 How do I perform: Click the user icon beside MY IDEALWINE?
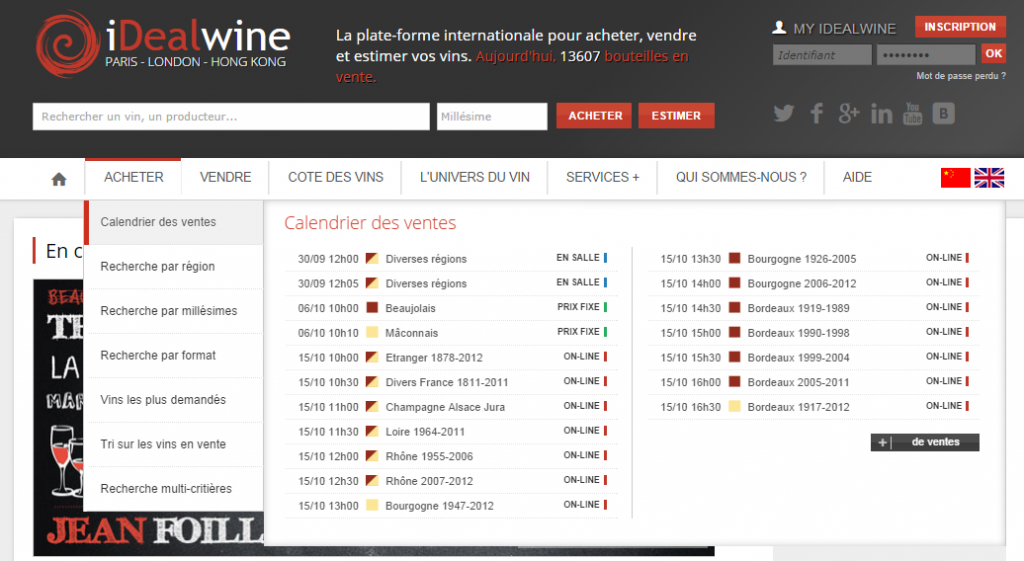[778, 27]
